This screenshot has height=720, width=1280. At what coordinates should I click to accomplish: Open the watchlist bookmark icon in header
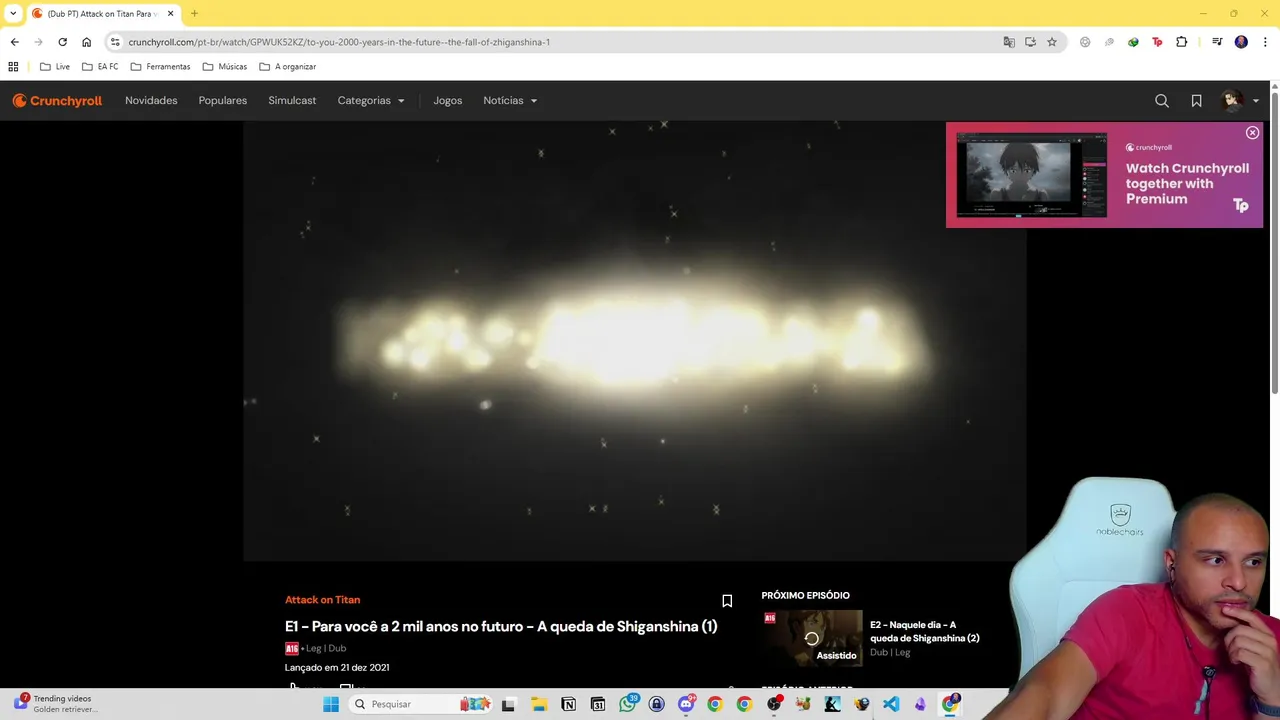(x=1196, y=100)
